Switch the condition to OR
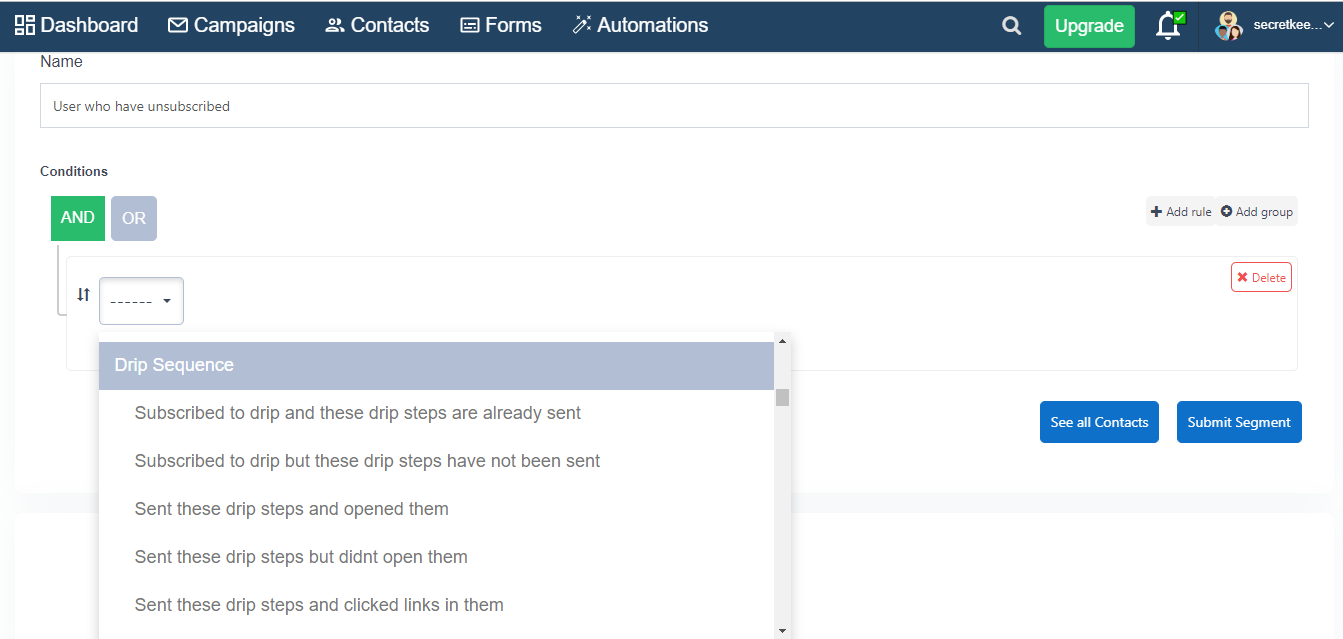The width and height of the screenshot is (1343, 639). coord(134,218)
